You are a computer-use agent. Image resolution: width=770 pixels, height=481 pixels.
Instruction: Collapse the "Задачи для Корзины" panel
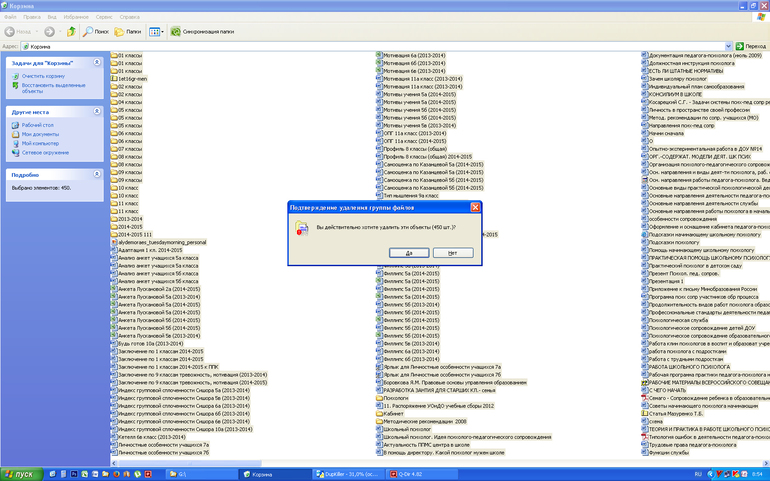tap(98, 63)
